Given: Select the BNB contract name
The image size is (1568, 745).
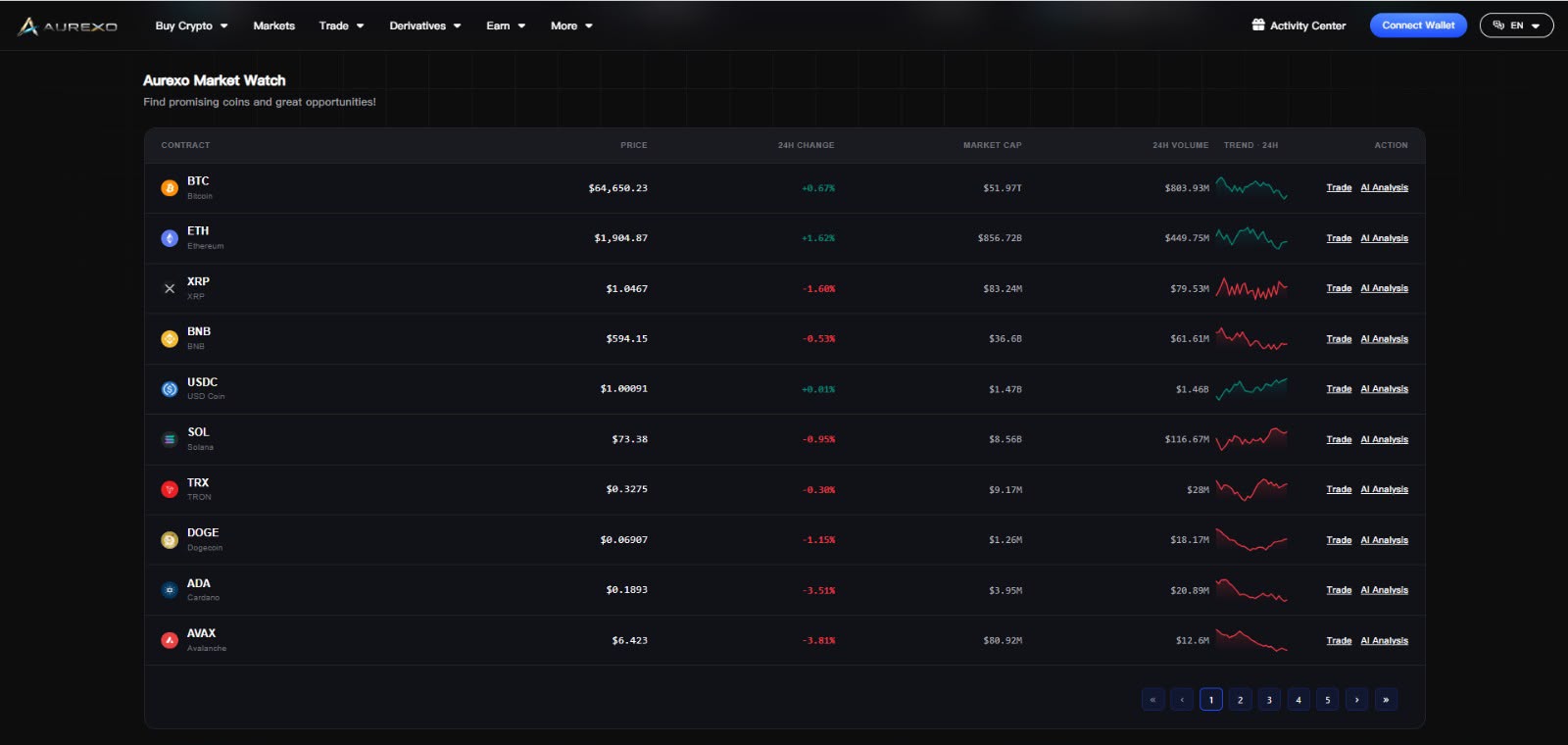Looking at the screenshot, I should pyautogui.click(x=199, y=332).
